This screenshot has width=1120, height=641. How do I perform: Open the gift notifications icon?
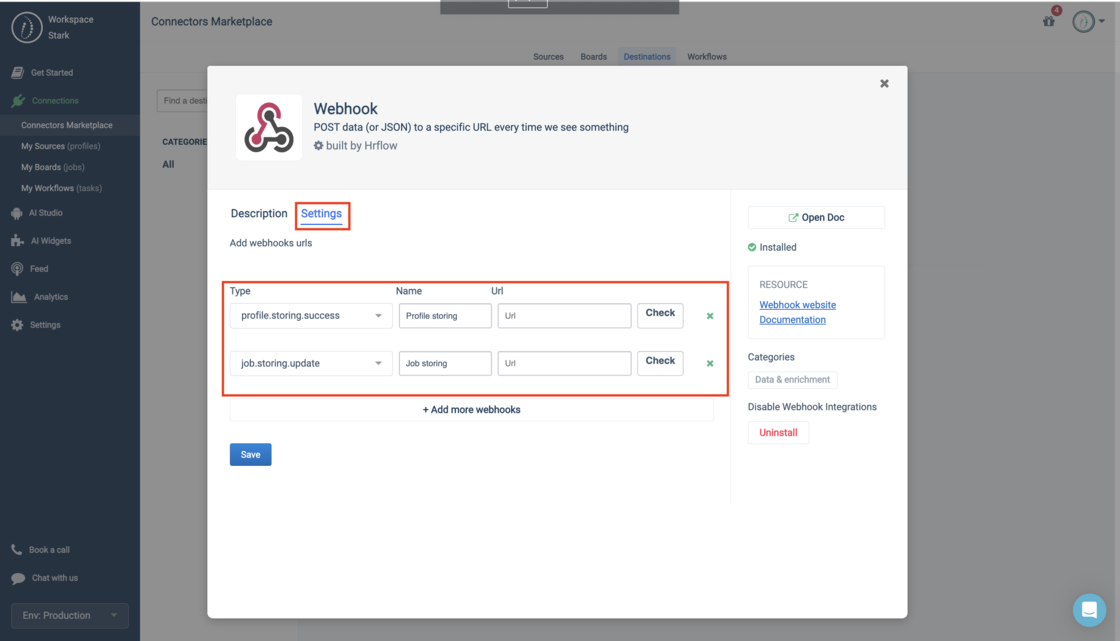point(1049,21)
